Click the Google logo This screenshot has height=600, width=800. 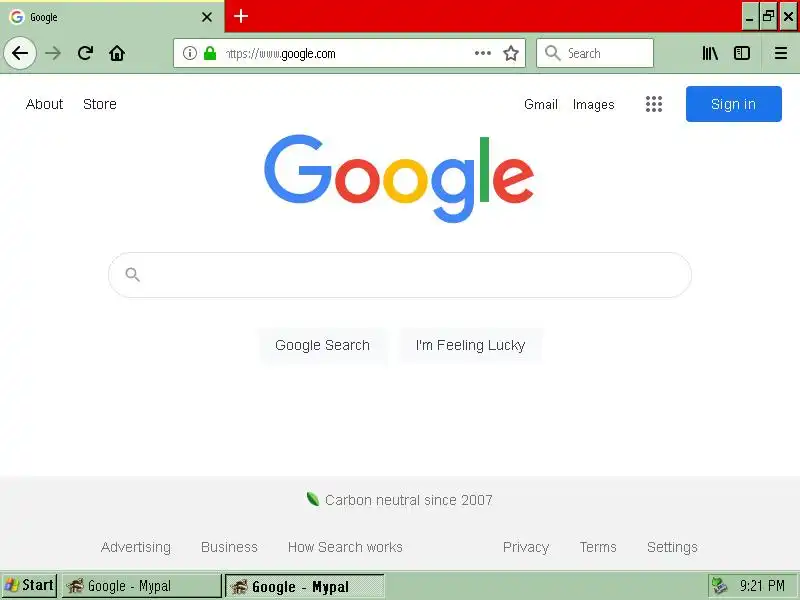[399, 178]
